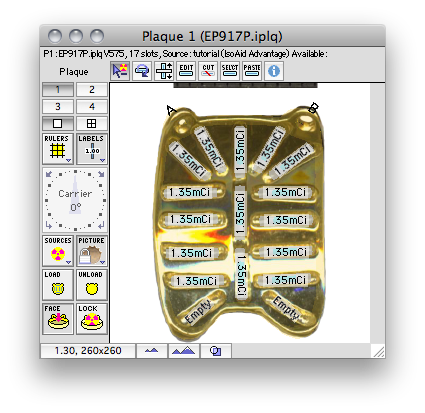425x413 pixels.
Task: Open the LABELS dropdown button
Action: point(92,149)
